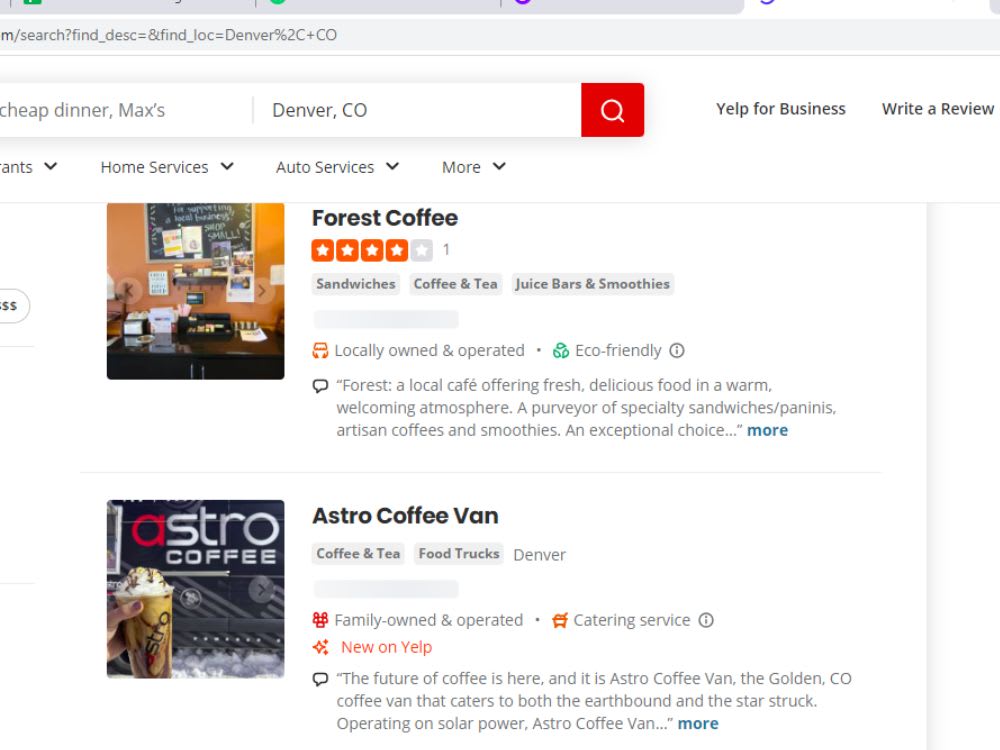The image size is (1000, 750).
Task: Read more of Astro Coffee Van review
Action: pyautogui.click(x=698, y=724)
